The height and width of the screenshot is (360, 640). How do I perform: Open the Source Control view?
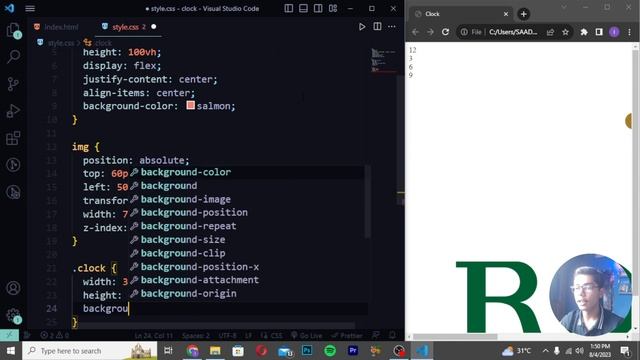coord(13,84)
